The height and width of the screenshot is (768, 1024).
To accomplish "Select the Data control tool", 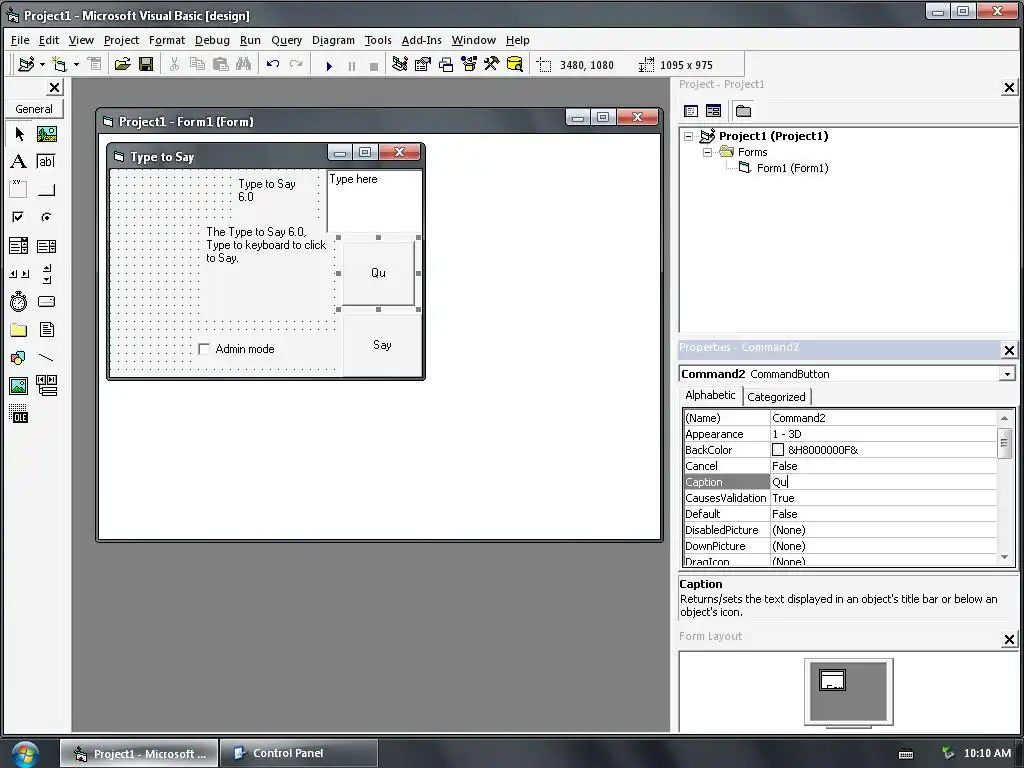I will click(46, 385).
